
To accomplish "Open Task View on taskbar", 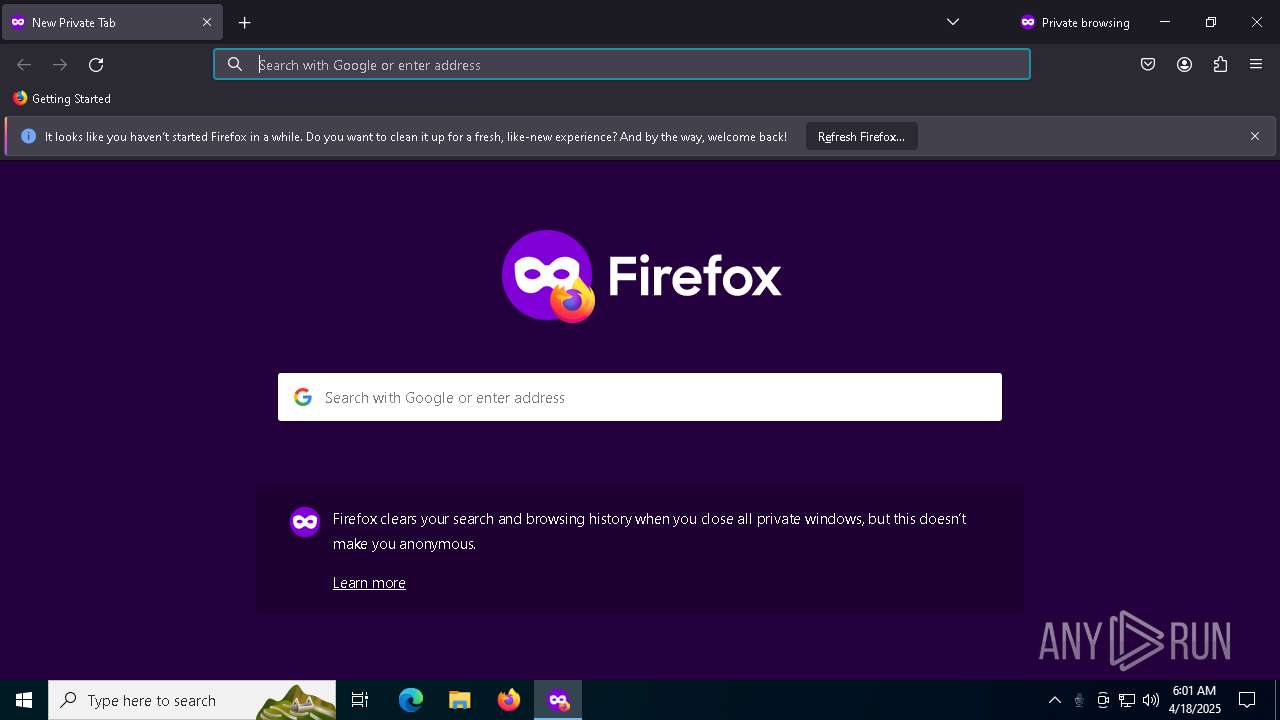I will [x=360, y=701].
